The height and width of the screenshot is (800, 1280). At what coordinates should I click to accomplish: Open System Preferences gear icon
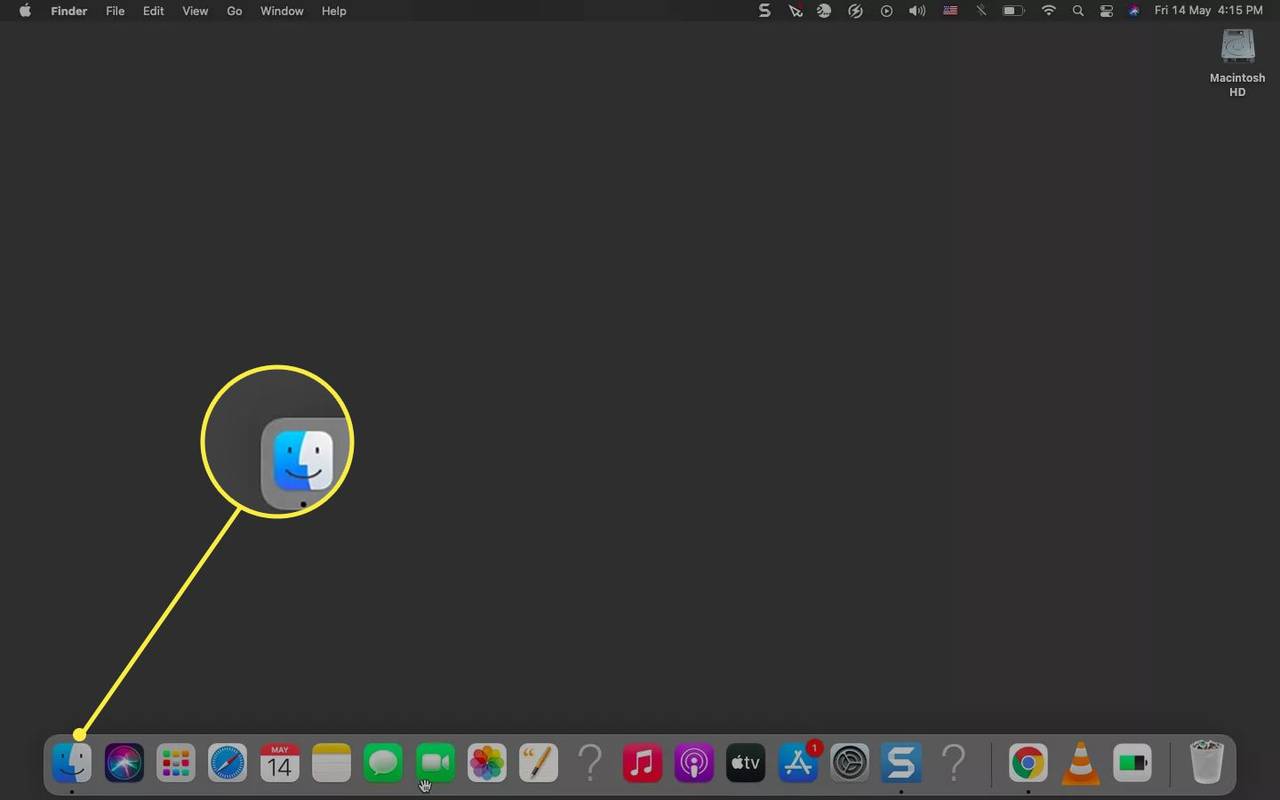850,764
